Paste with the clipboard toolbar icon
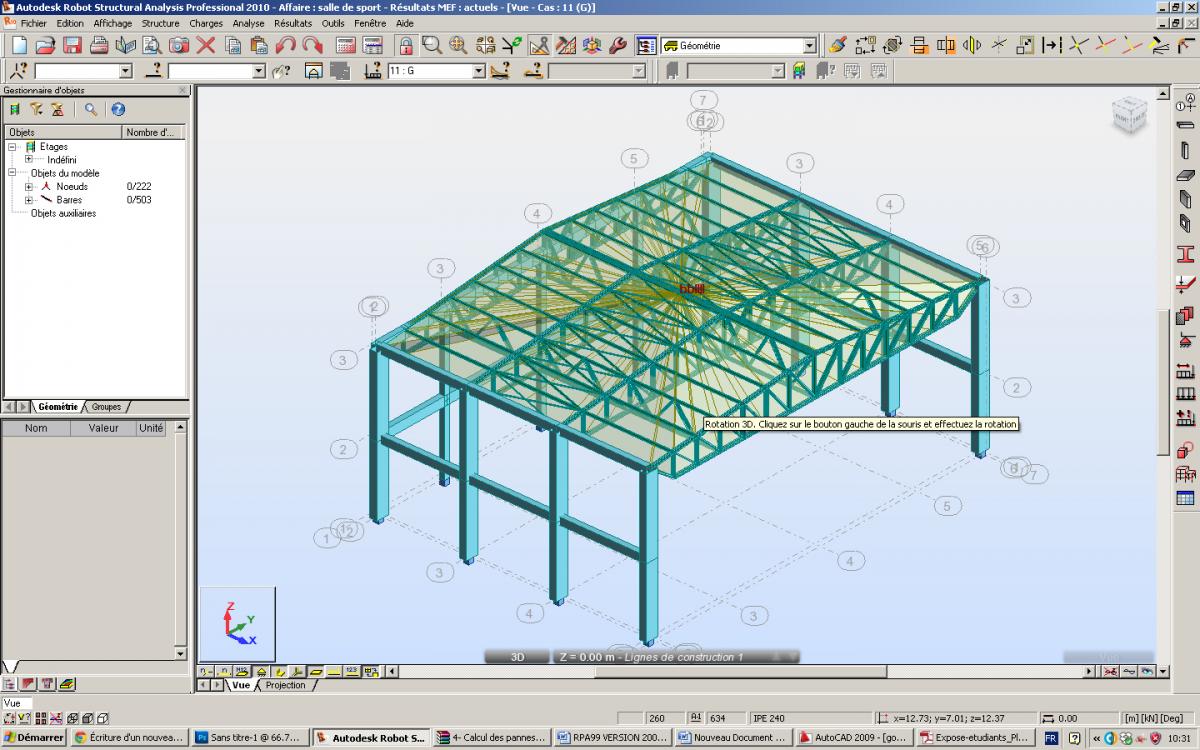 coord(259,45)
